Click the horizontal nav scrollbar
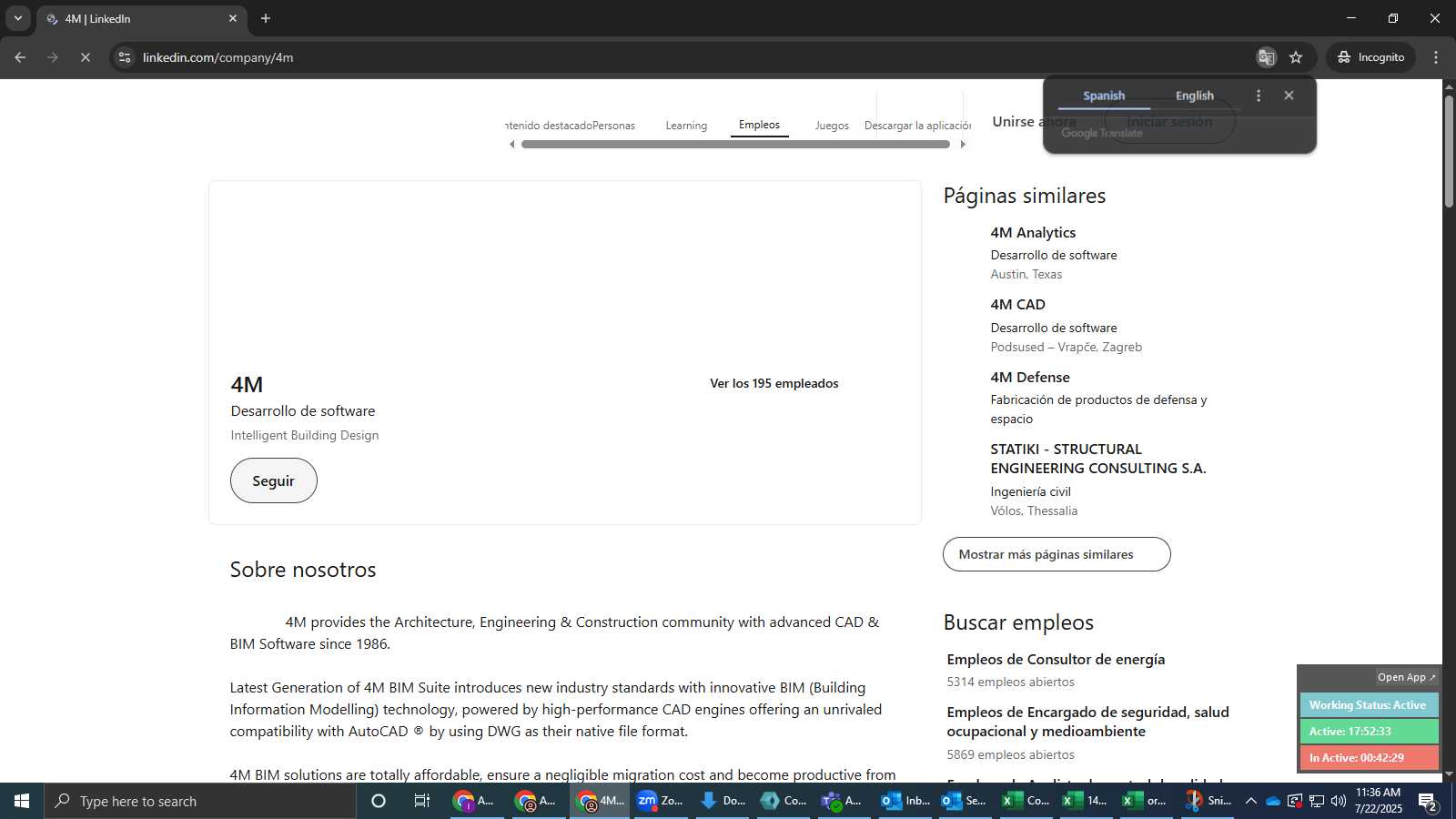Screen dimensions: 1456x819 (736, 144)
